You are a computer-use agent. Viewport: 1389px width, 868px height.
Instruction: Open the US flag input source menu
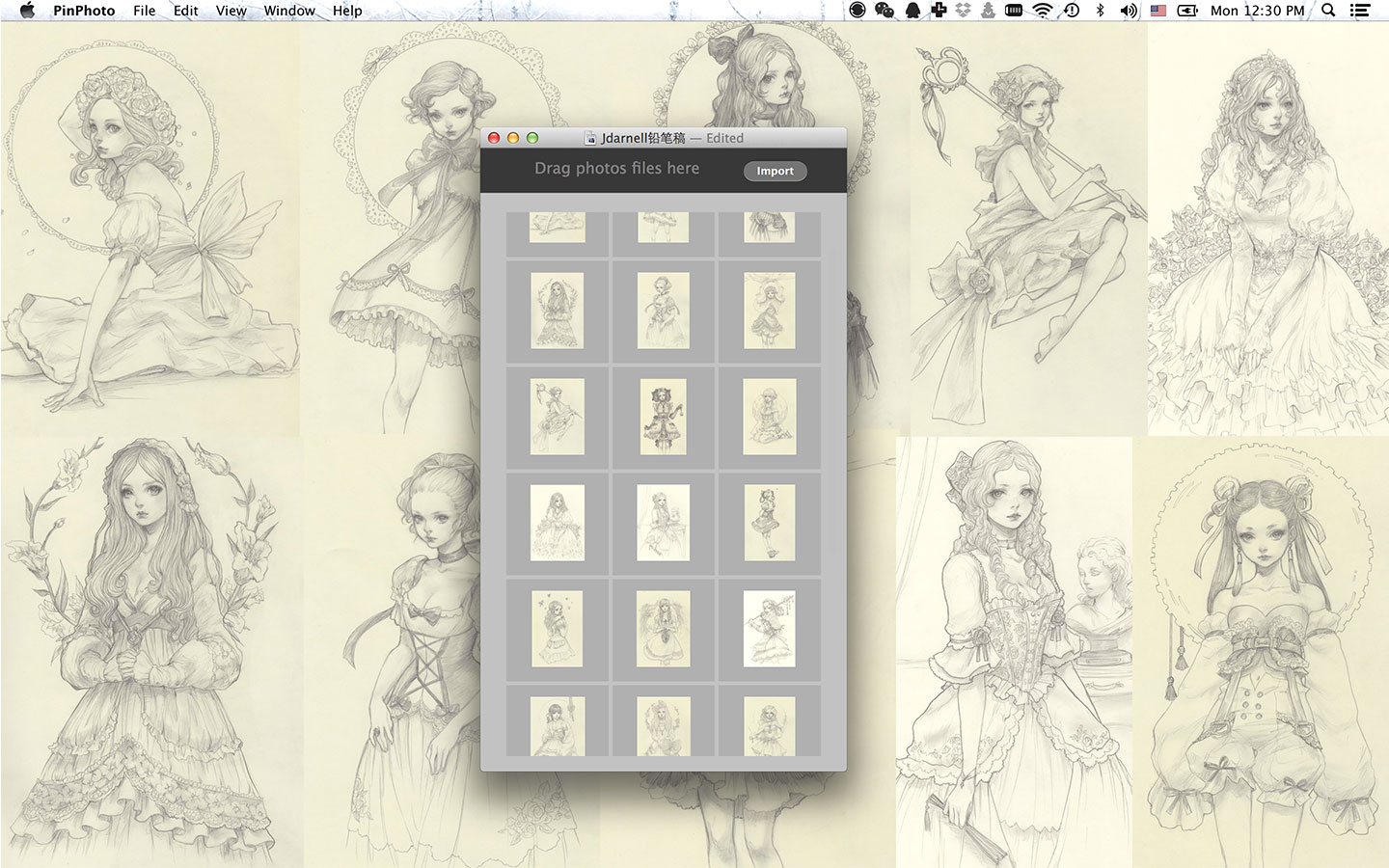(x=1158, y=11)
